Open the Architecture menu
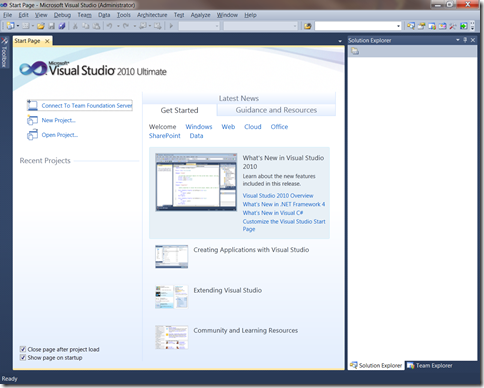 152,15
